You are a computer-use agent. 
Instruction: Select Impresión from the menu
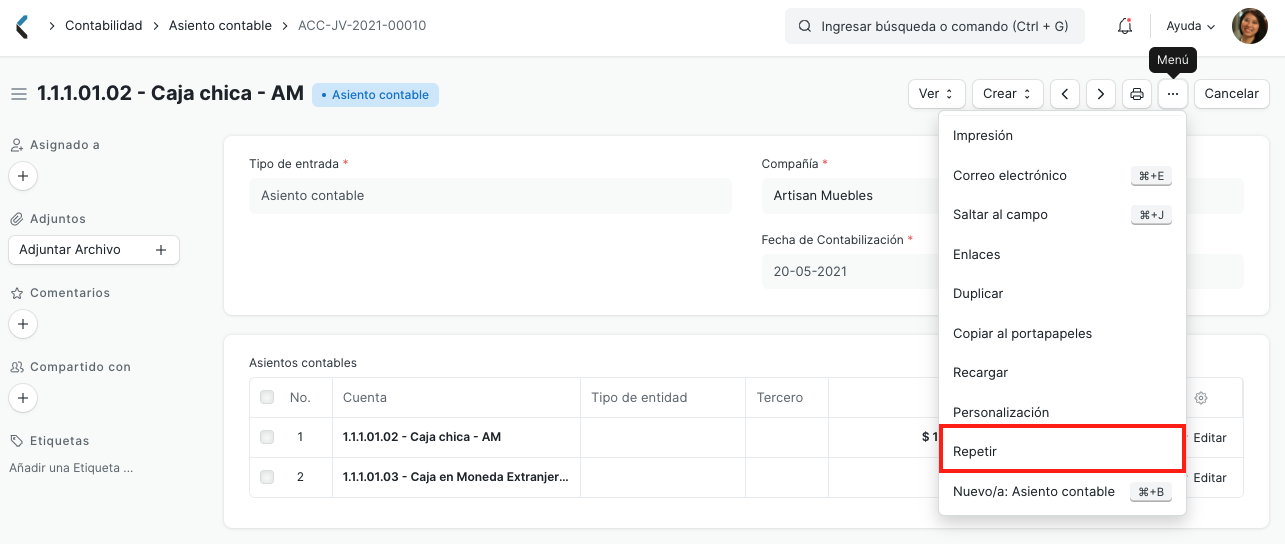tap(1062, 136)
